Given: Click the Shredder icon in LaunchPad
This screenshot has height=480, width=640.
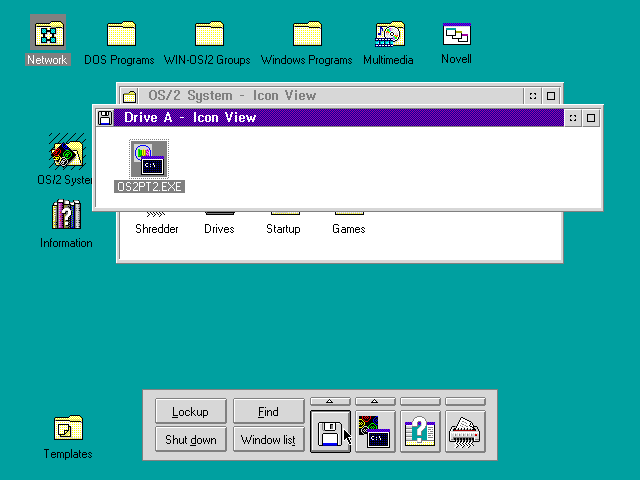Looking at the screenshot, I should click(465, 432).
